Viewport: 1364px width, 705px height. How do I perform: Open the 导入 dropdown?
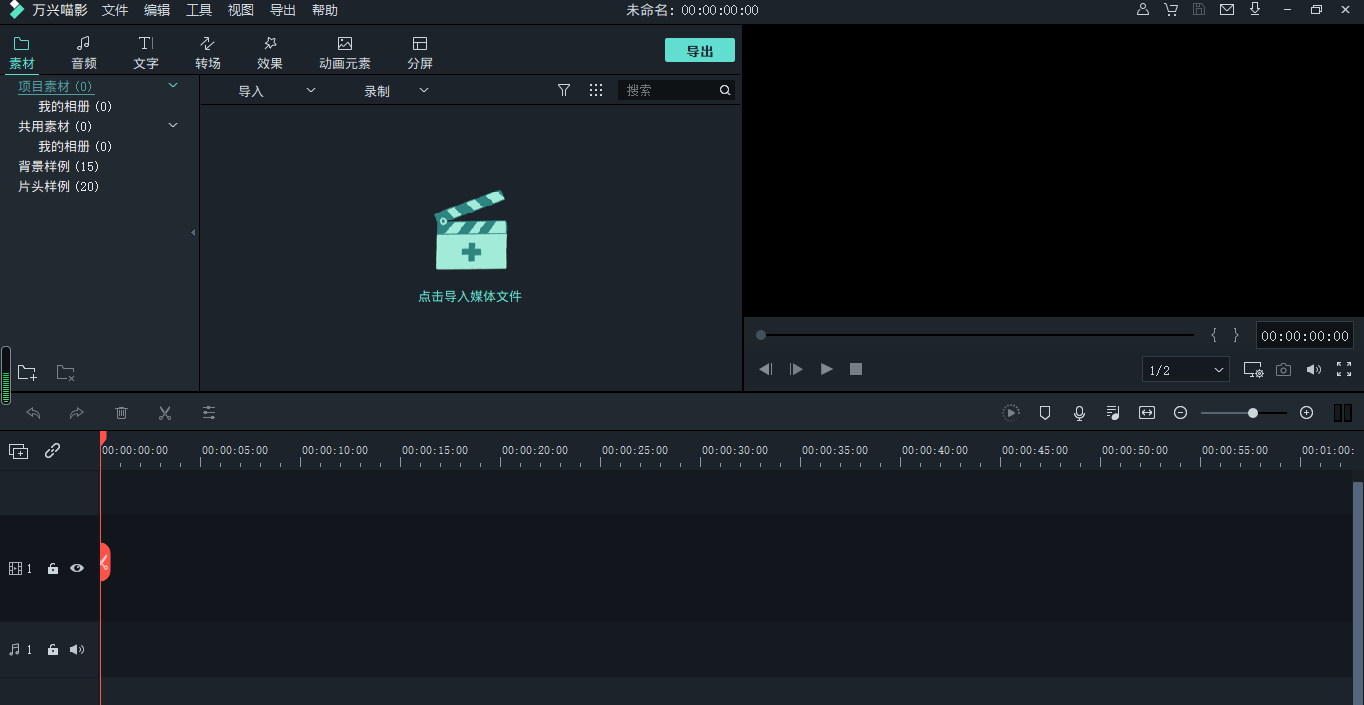[x=276, y=91]
